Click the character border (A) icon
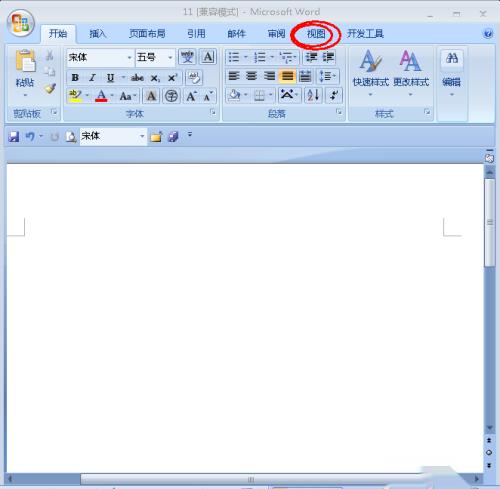Viewport: 500px width, 489px height. [208, 57]
